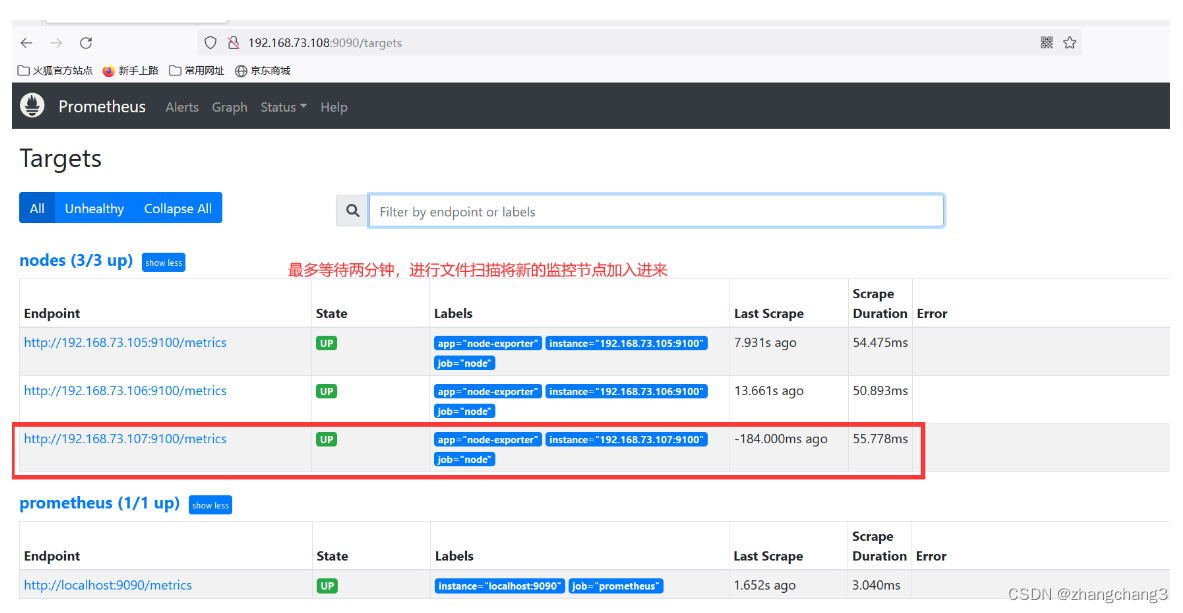Open the 常用网址 bookmark folder

coord(196,70)
